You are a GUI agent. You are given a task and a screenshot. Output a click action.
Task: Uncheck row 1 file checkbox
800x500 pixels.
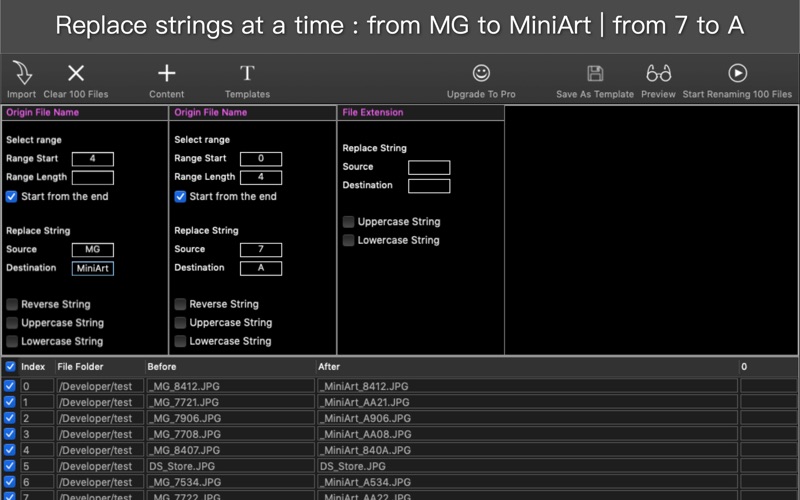coord(10,402)
